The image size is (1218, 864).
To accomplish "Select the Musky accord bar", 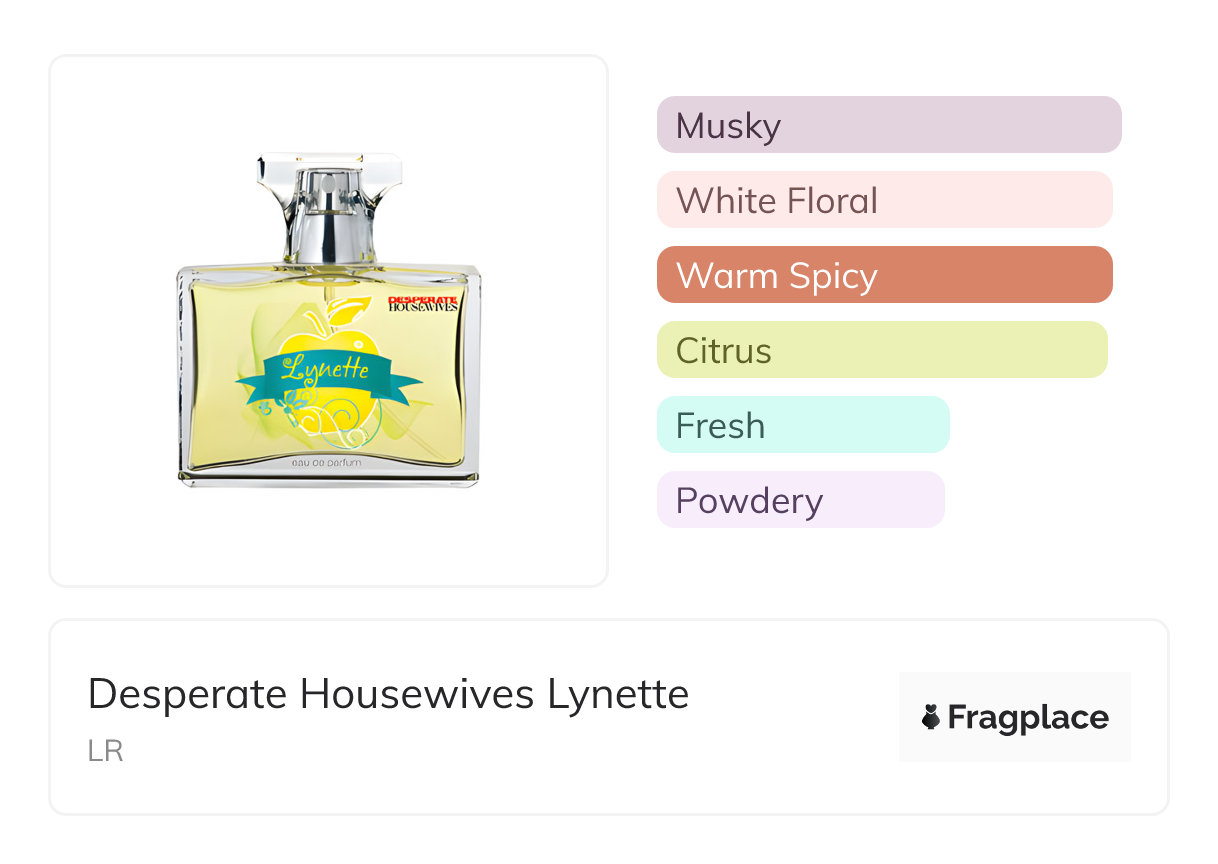I will [888, 125].
